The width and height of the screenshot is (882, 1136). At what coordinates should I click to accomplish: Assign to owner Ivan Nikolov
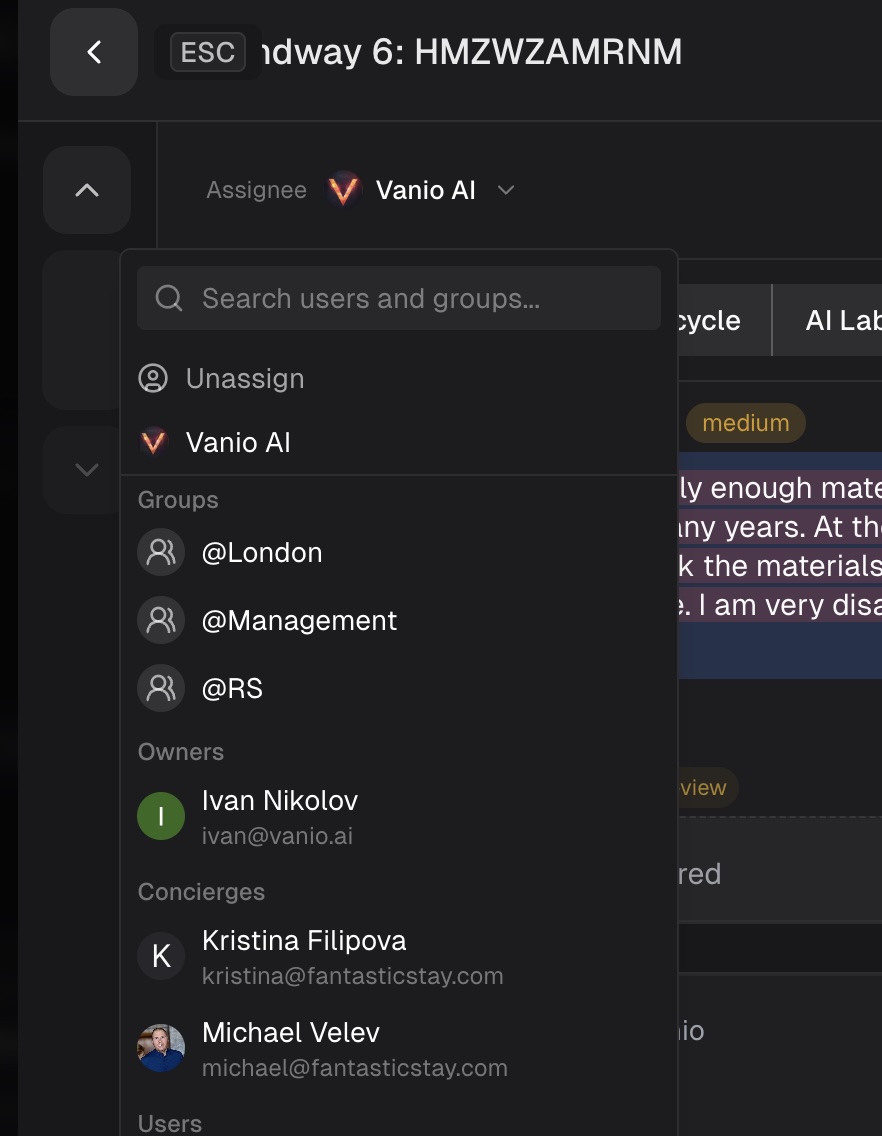(280, 816)
